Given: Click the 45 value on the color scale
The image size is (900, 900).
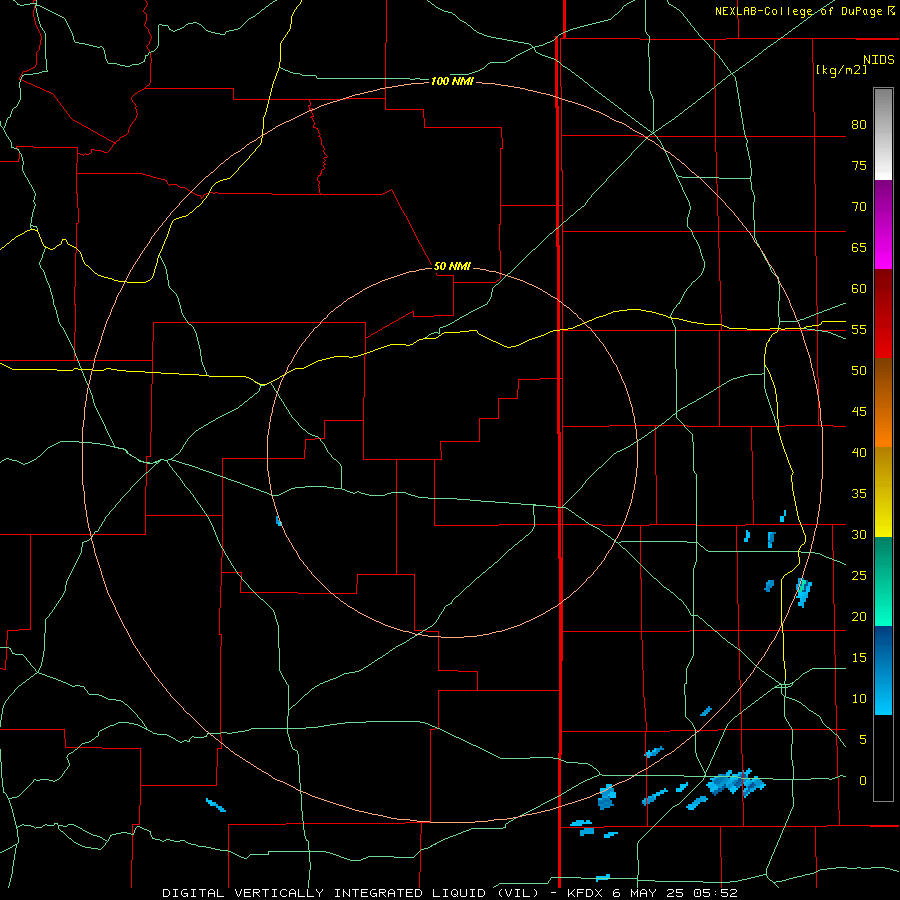Looking at the screenshot, I should [859, 412].
